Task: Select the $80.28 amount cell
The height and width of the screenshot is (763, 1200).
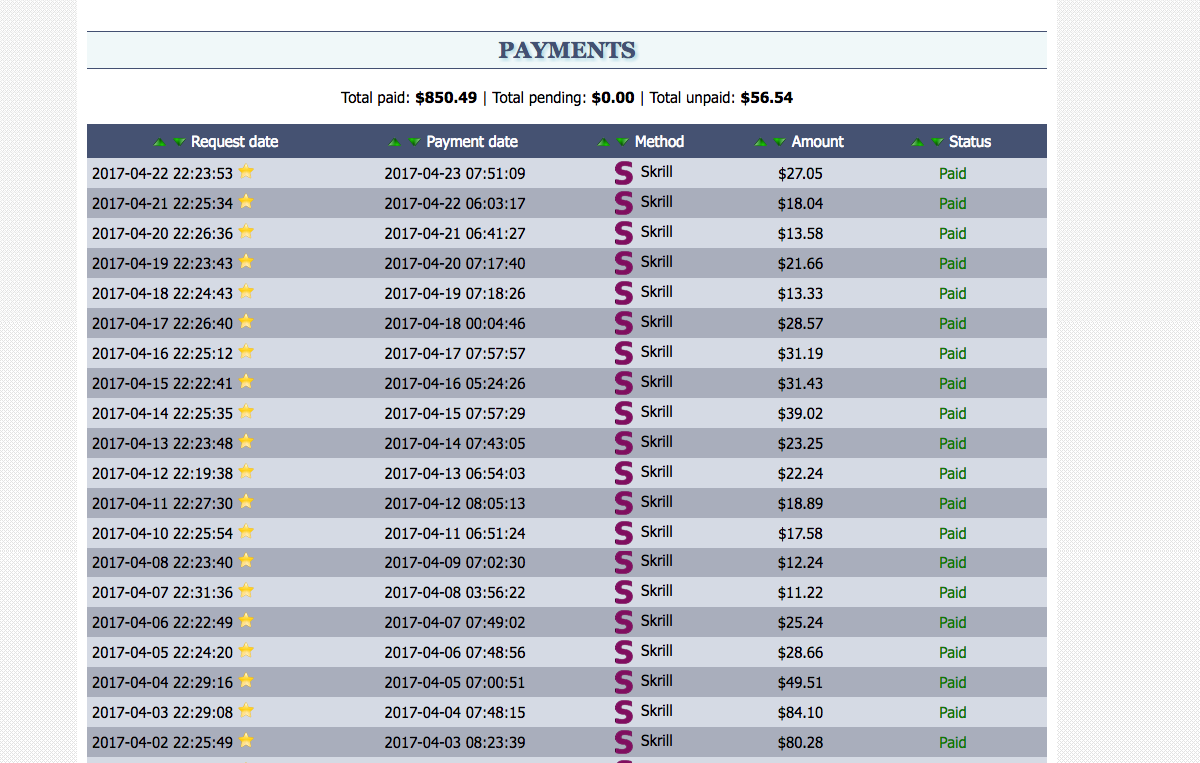Action: tap(800, 743)
